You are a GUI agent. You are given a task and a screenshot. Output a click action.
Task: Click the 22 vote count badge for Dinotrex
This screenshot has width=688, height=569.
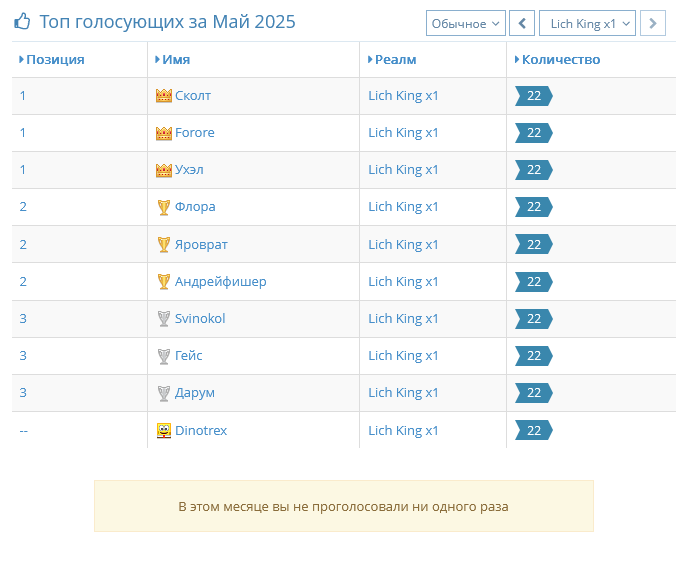534,431
